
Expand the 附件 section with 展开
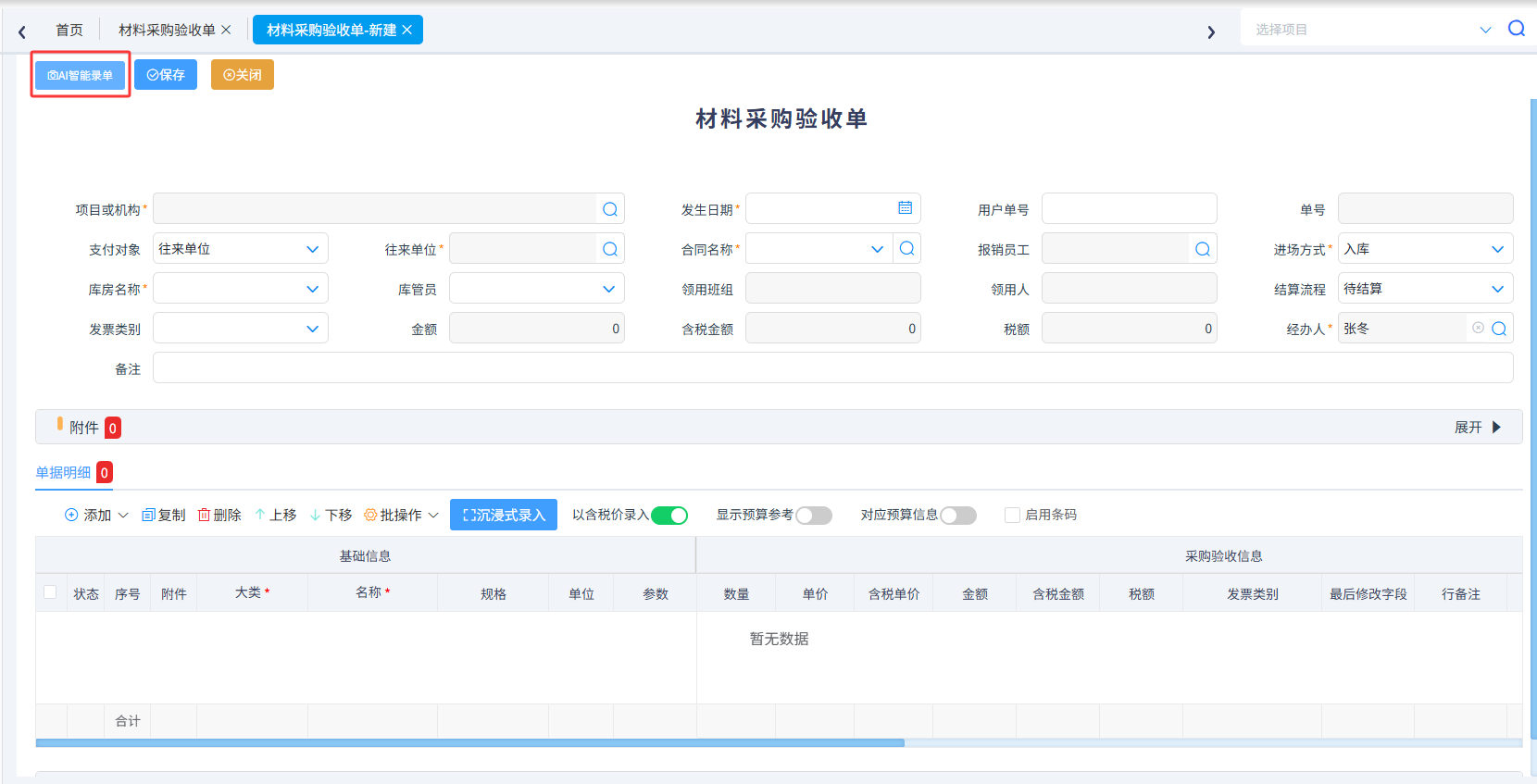click(x=1478, y=427)
